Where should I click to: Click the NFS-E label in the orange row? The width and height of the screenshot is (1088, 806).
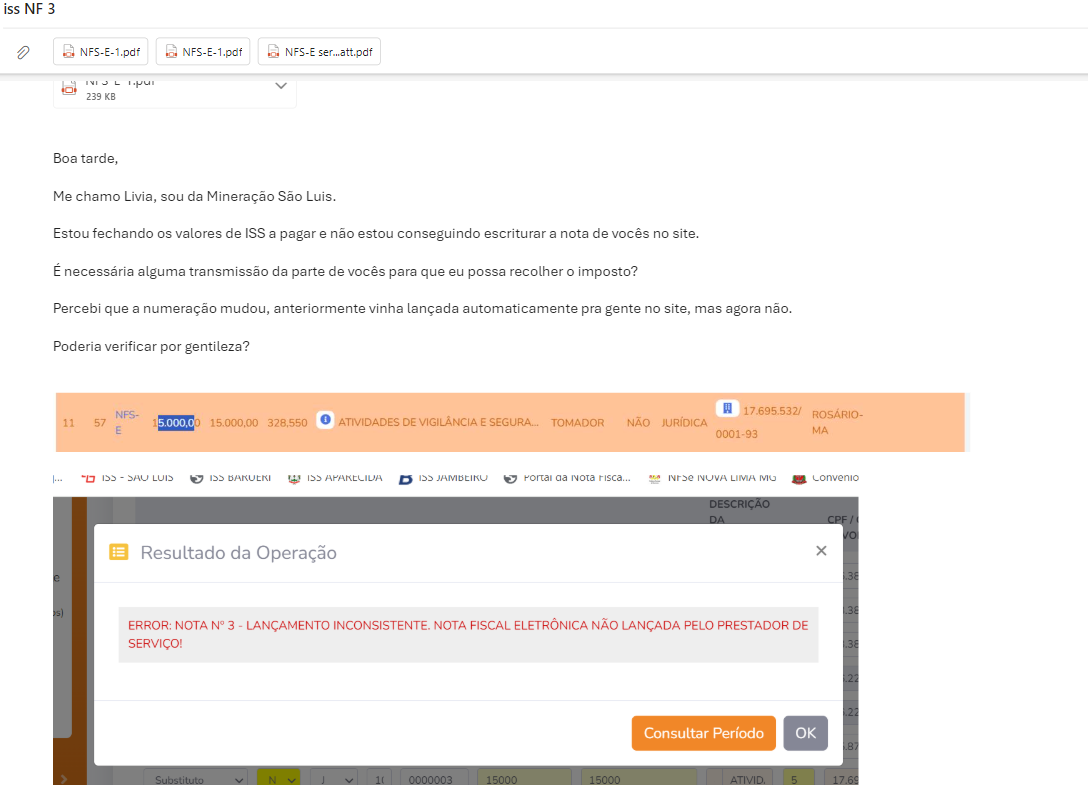pos(127,422)
